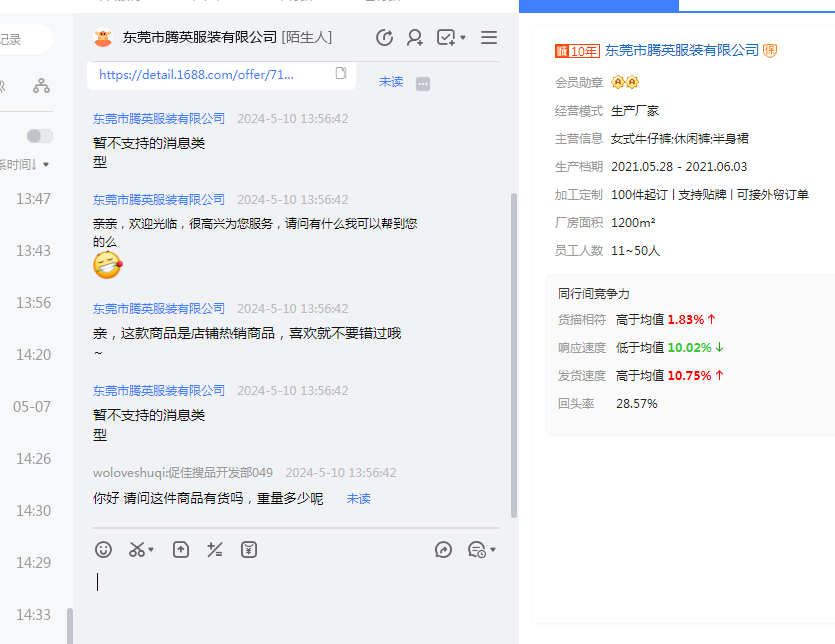Select the 13:47 conversation in list
This screenshot has height=644, width=835.
33,199
